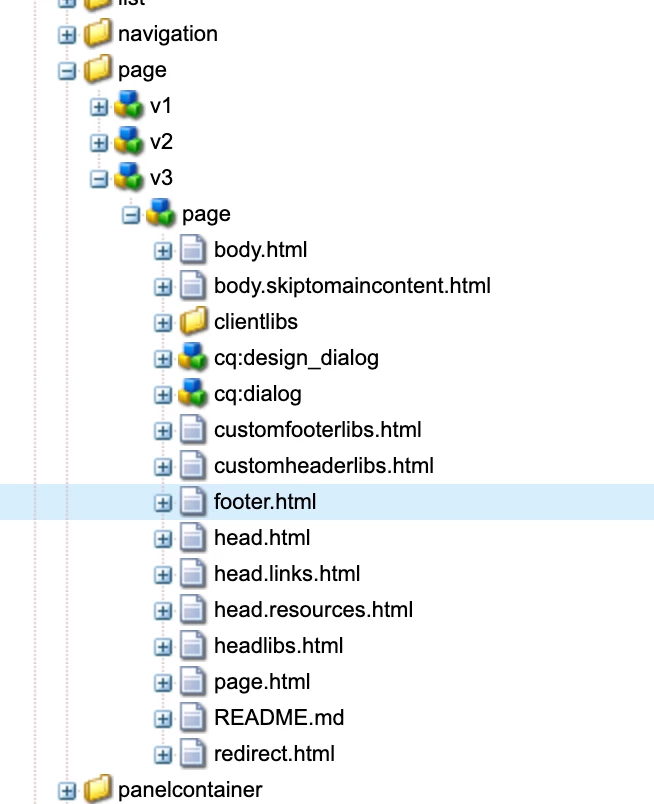The width and height of the screenshot is (654, 804).
Task: Click the cq:dialog cubes icon
Action: tap(192, 393)
